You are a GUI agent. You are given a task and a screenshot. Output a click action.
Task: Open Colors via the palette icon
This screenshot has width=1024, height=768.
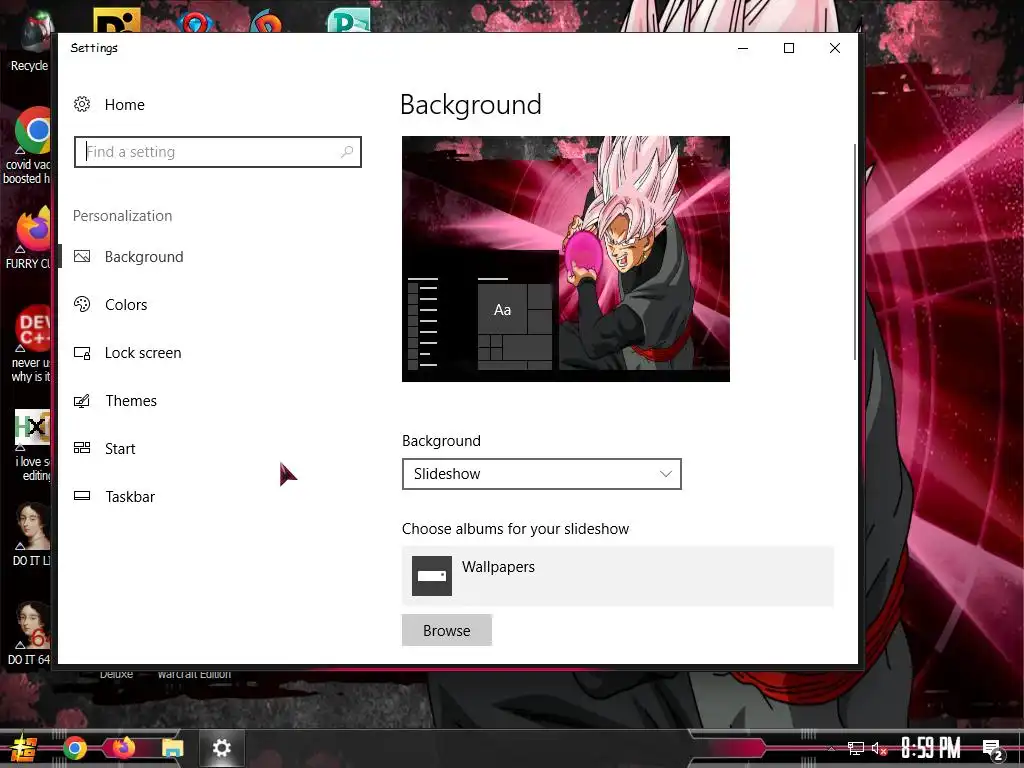tap(82, 304)
